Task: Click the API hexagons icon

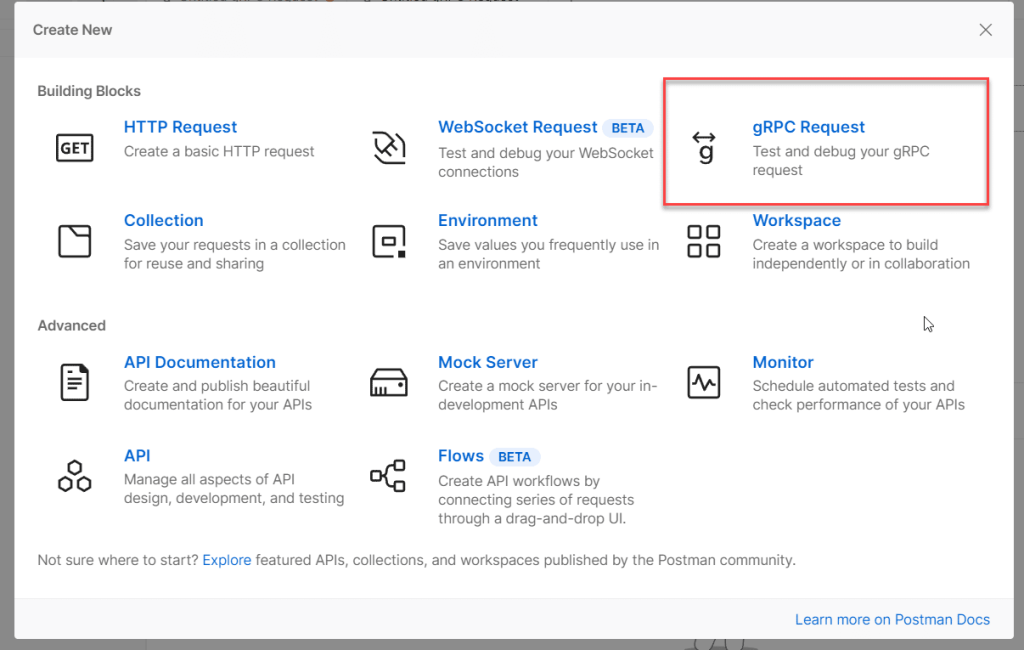Action: coord(74,476)
